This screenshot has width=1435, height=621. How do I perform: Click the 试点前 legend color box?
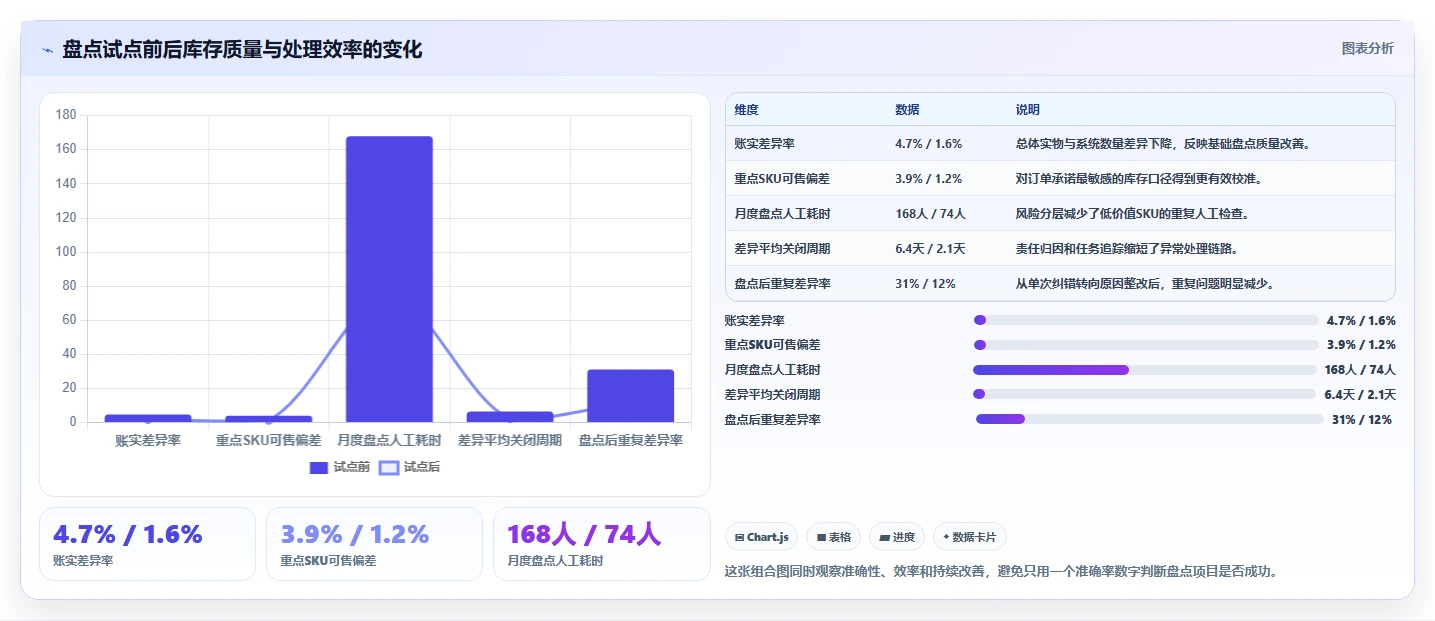click(x=319, y=467)
